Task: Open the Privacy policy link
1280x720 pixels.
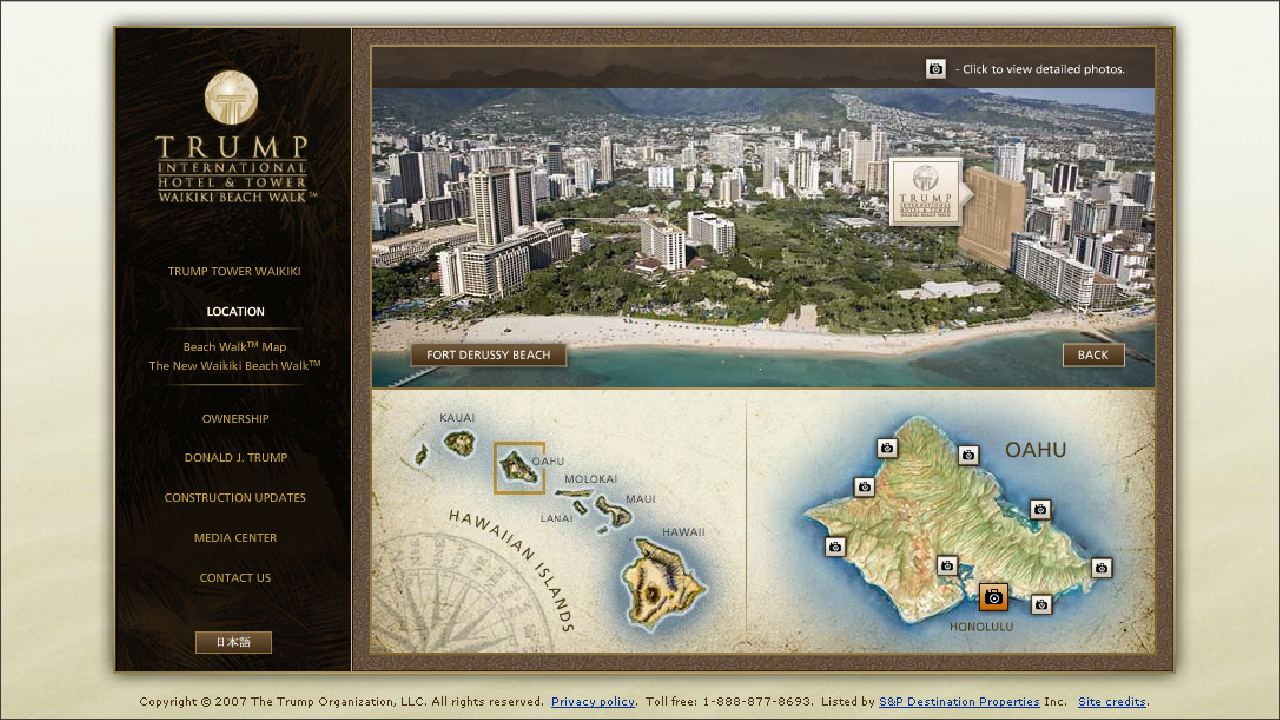Action: tap(593, 702)
